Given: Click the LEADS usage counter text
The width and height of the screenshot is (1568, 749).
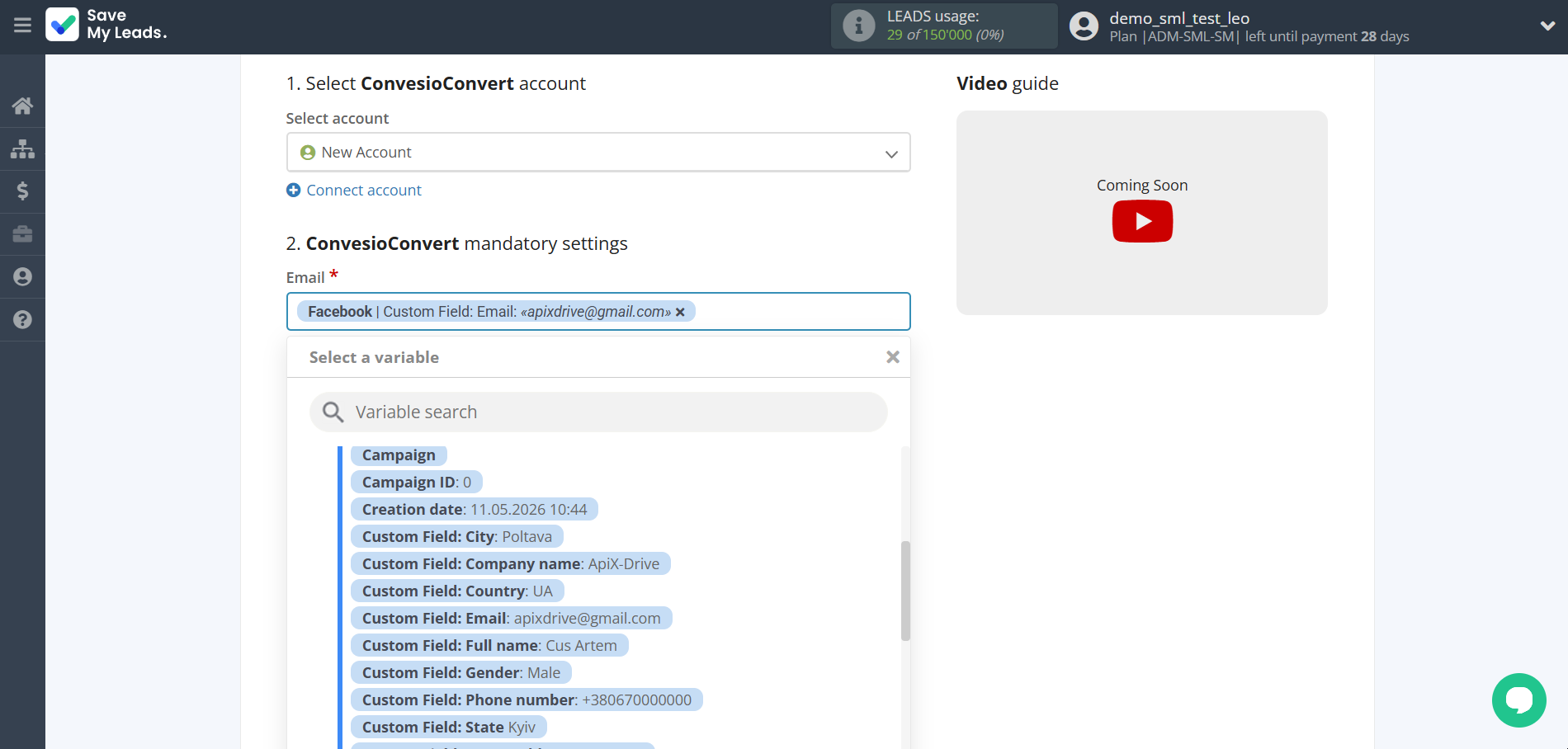Looking at the screenshot, I should 946,35.
